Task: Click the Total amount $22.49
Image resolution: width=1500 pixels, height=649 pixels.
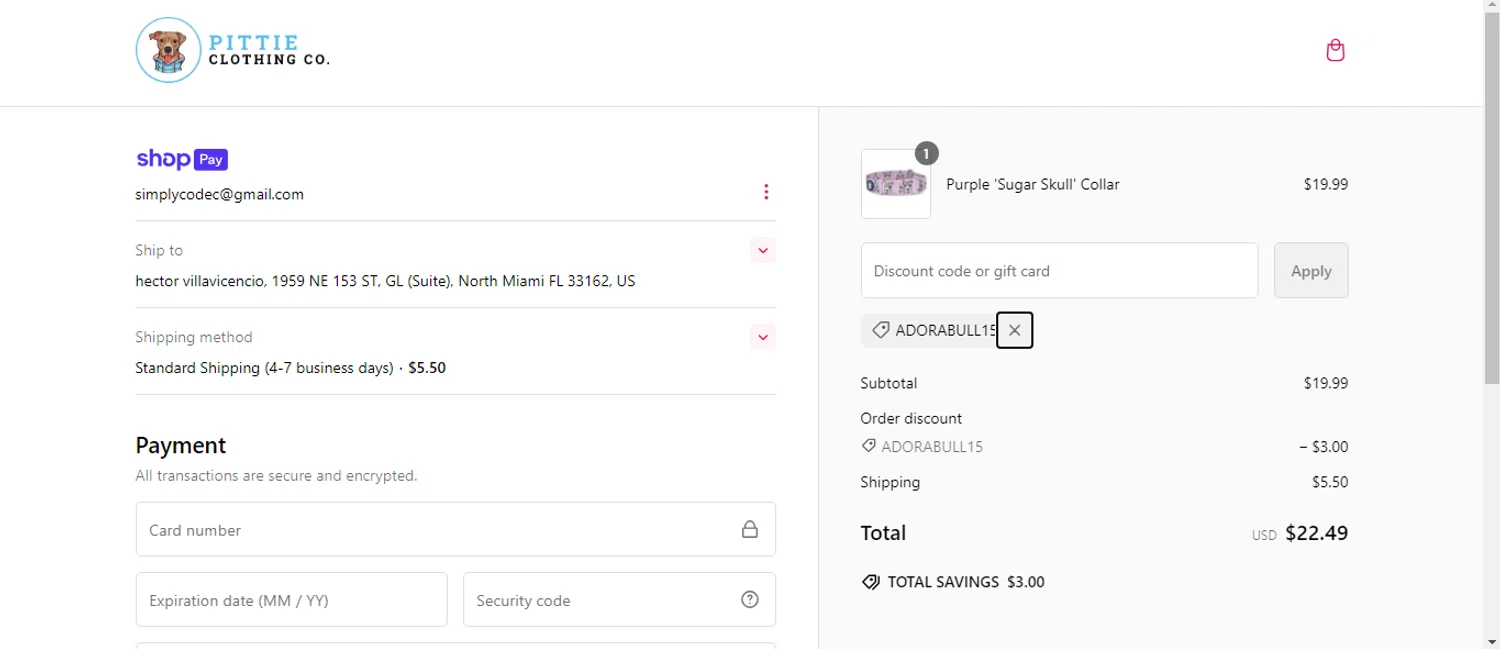Action: pos(1316,533)
